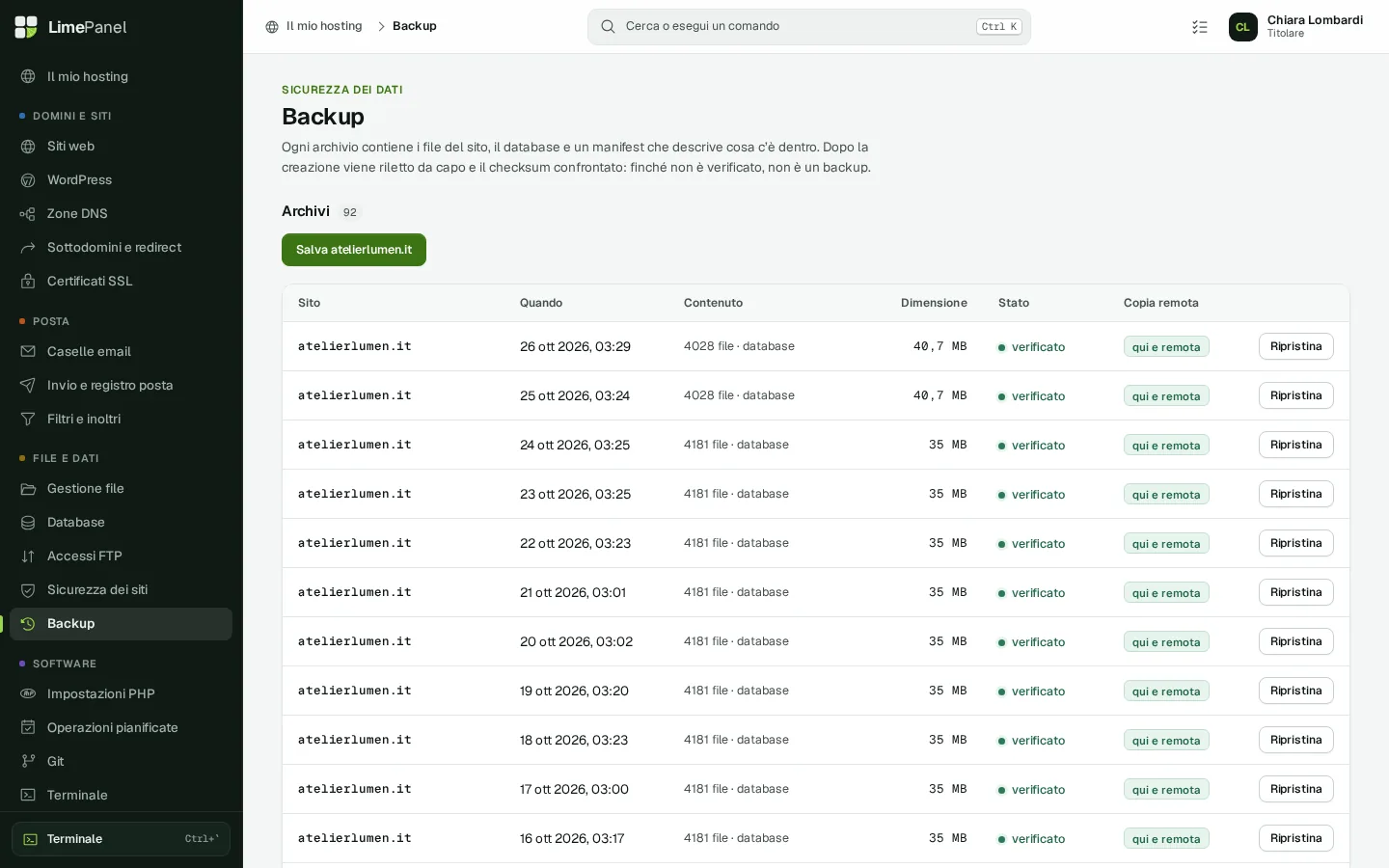Click the Filtri e inoltri funnel icon

tap(28, 420)
